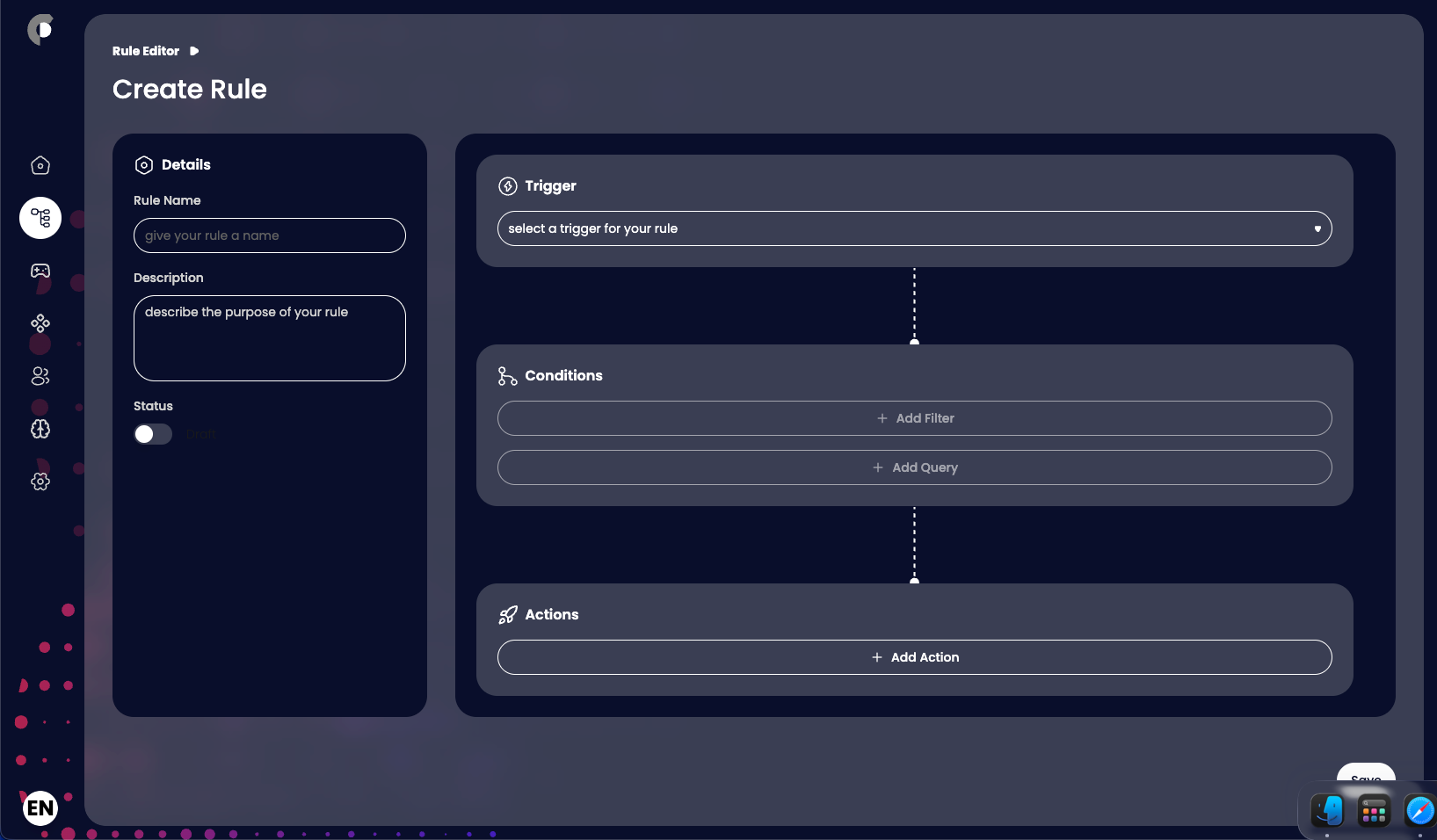
Task: Open Settings via the gear icon
Action: tap(40, 482)
